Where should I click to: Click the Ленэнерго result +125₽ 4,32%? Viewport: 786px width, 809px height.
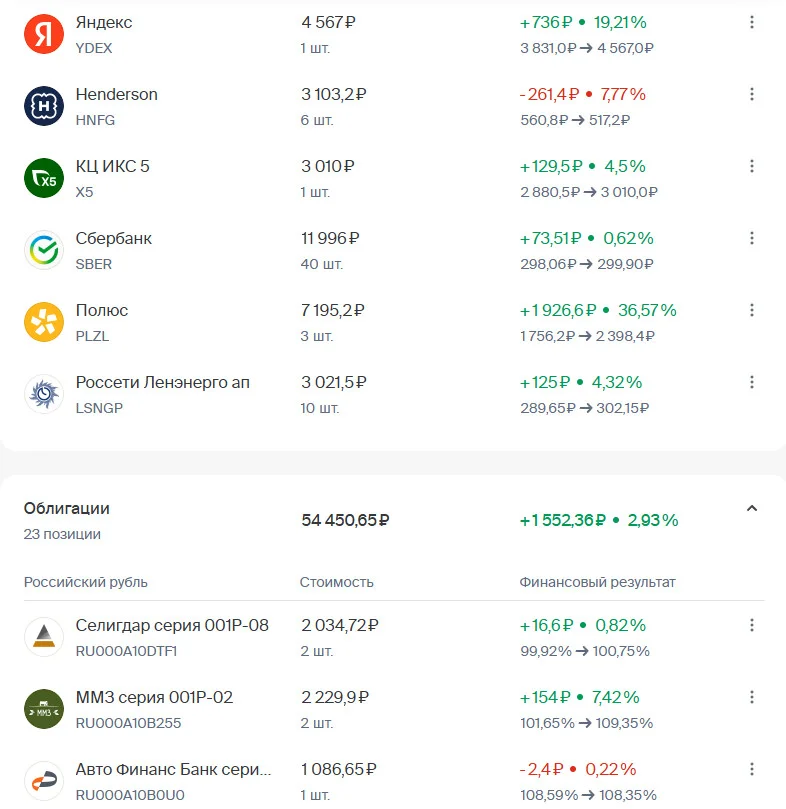581,382
